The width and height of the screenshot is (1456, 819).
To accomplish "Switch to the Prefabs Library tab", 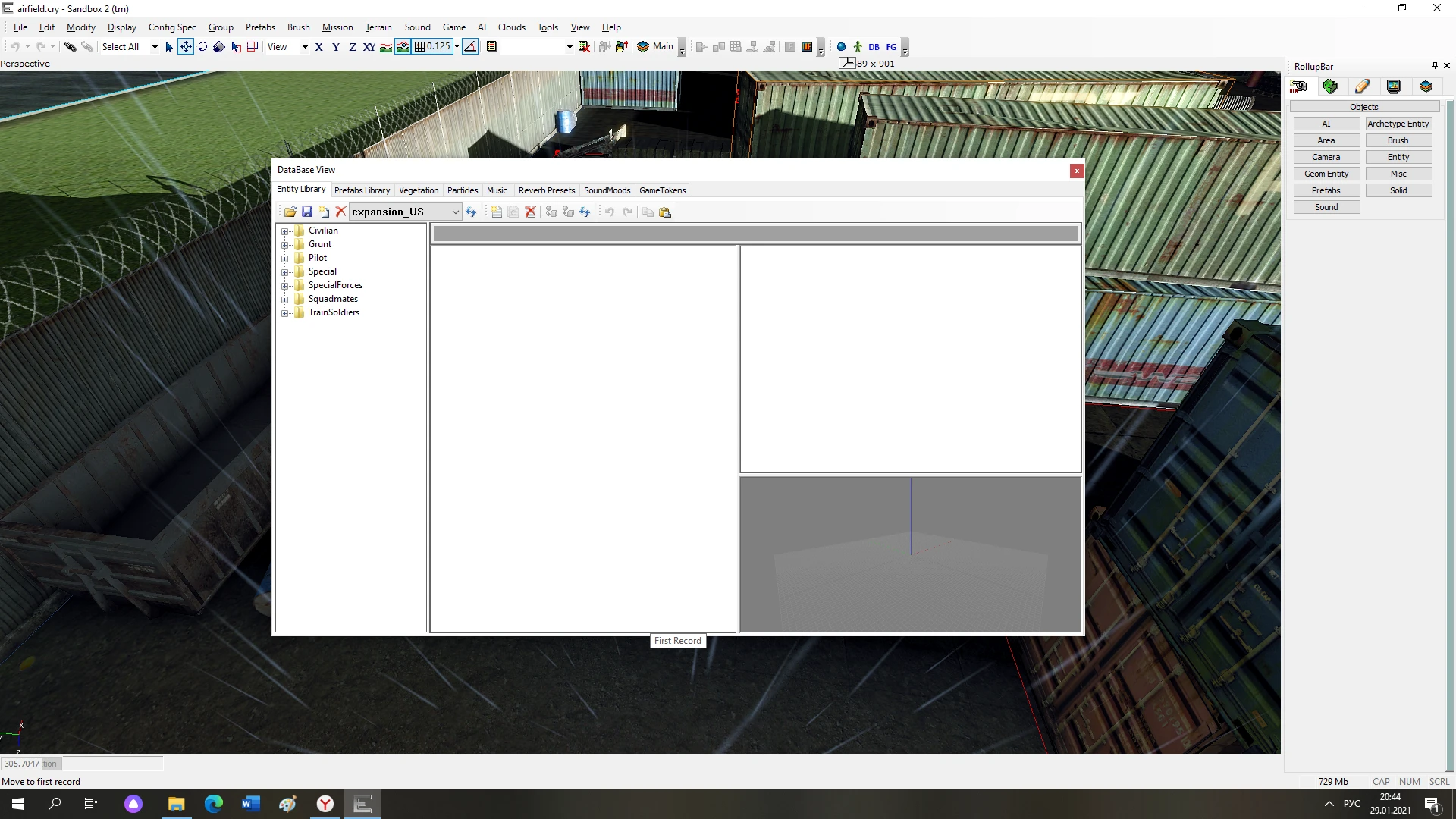I will pos(362,190).
